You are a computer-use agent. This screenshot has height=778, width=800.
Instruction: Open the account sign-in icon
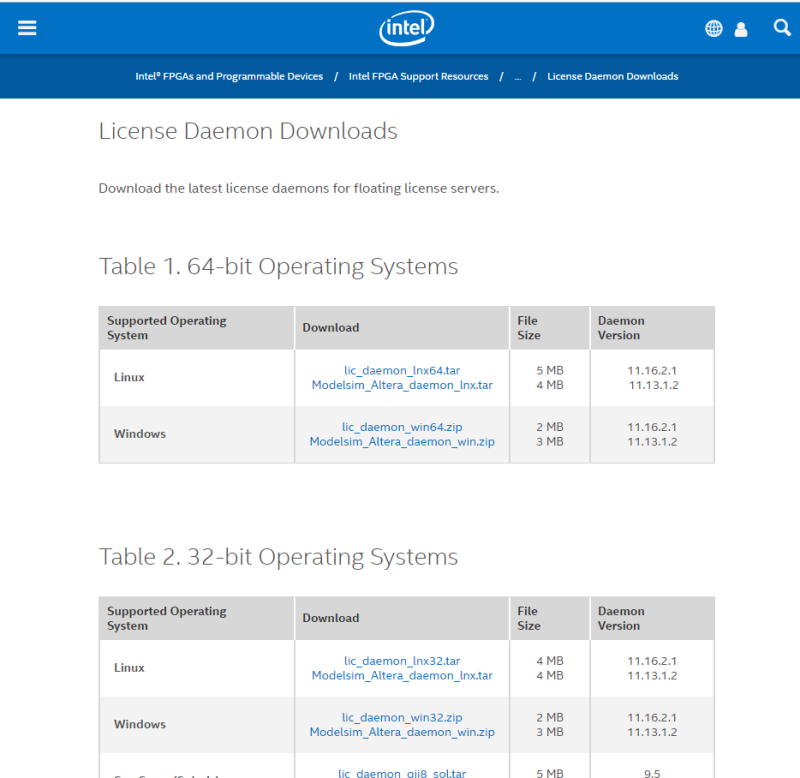tap(741, 28)
